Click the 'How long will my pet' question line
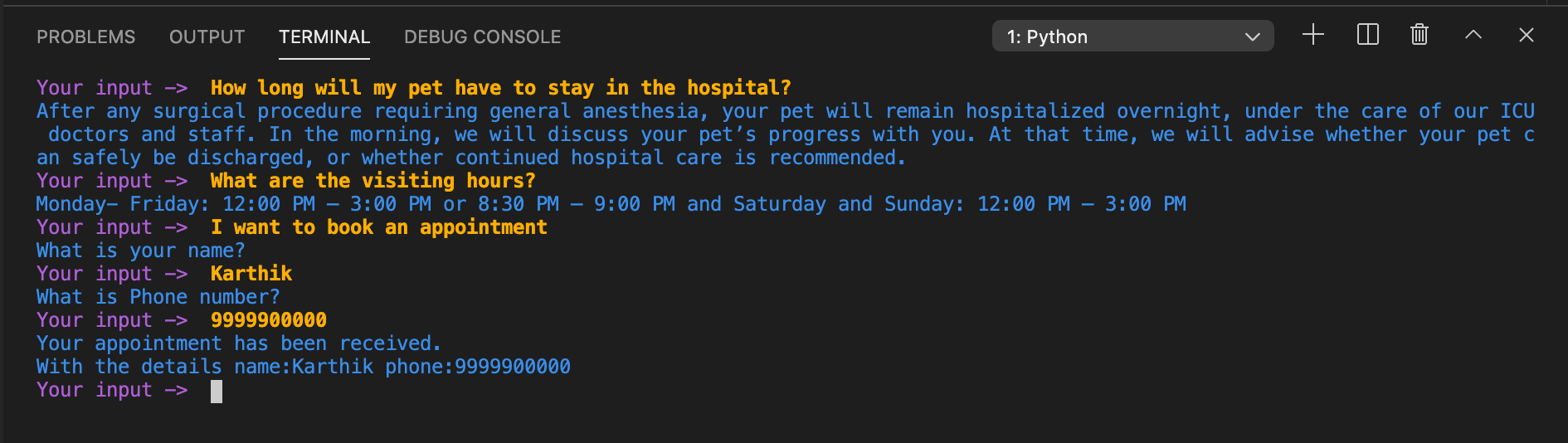This screenshot has width=1568, height=443. point(500,88)
